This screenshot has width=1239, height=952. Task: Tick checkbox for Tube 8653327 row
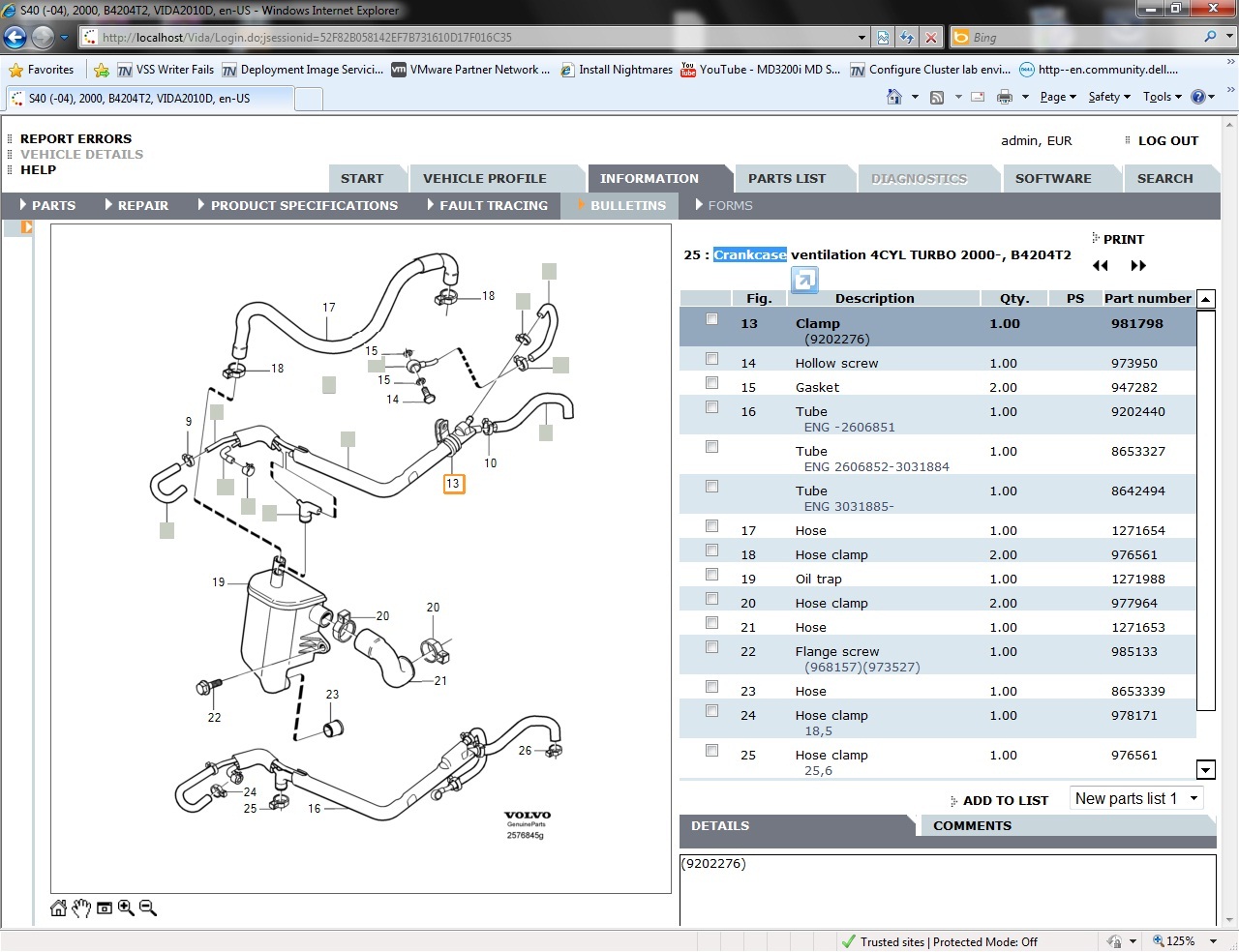(712, 447)
